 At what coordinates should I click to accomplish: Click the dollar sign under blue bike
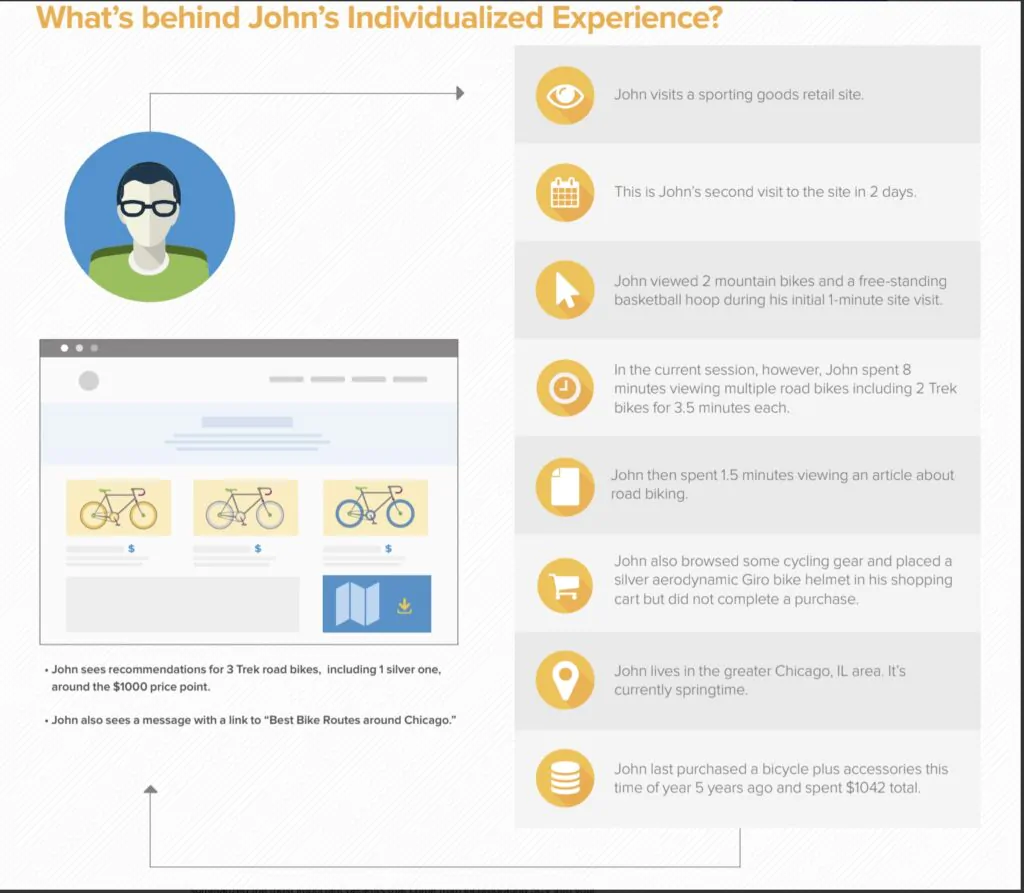pyautogui.click(x=389, y=548)
